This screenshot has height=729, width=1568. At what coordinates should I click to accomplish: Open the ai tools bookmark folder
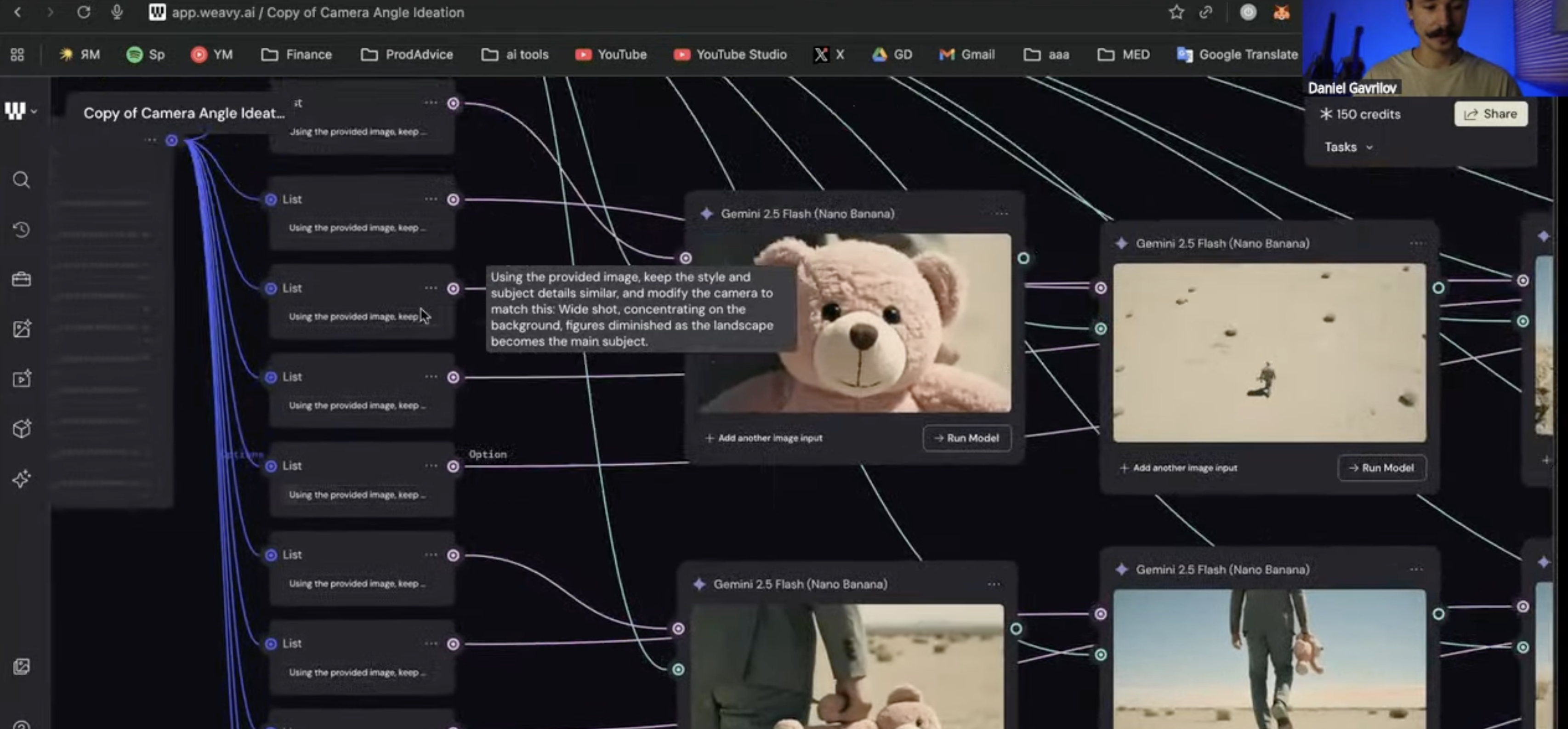pyautogui.click(x=515, y=55)
